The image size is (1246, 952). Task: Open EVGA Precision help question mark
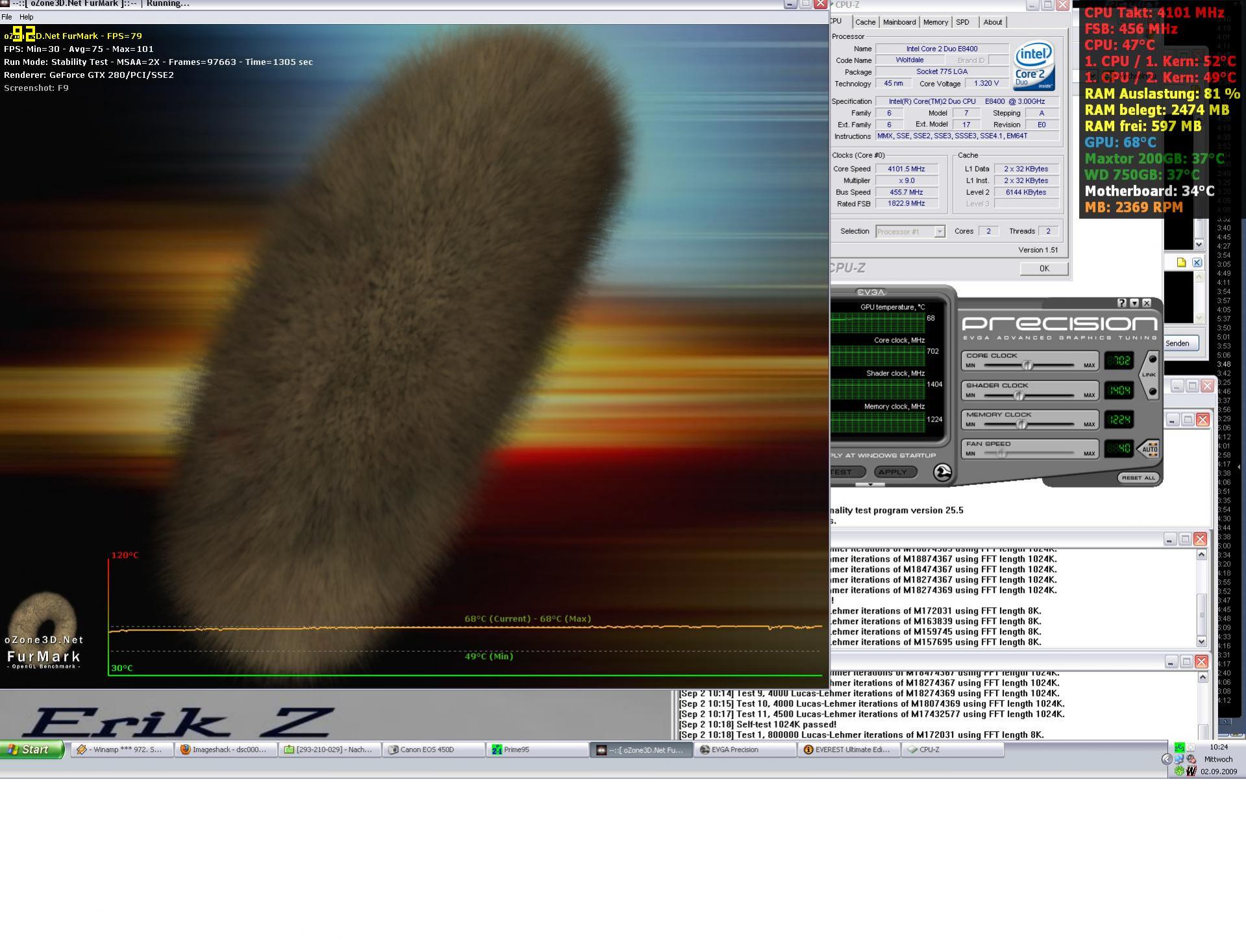pos(1122,303)
